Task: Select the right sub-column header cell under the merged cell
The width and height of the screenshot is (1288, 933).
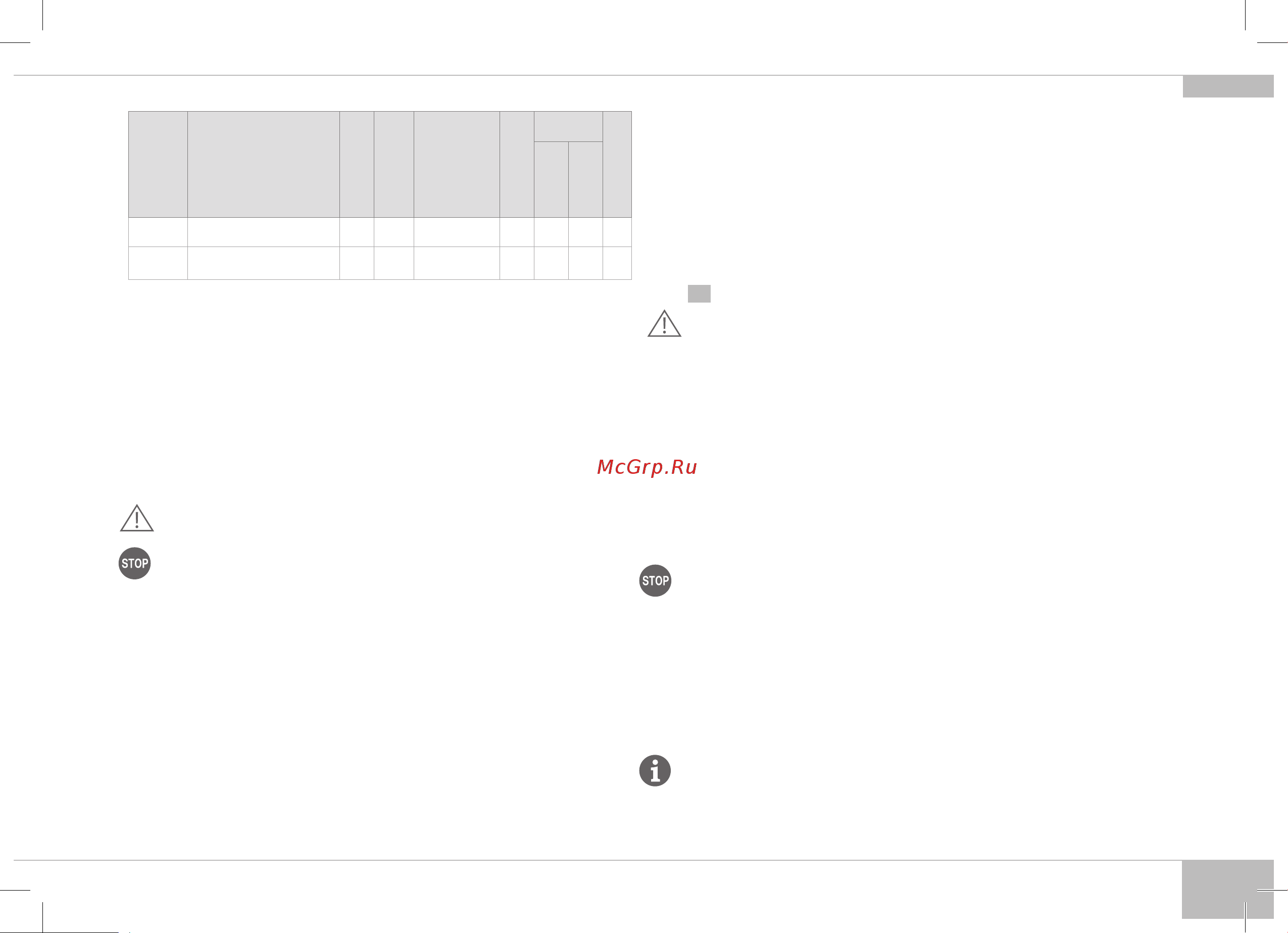Action: [585, 179]
